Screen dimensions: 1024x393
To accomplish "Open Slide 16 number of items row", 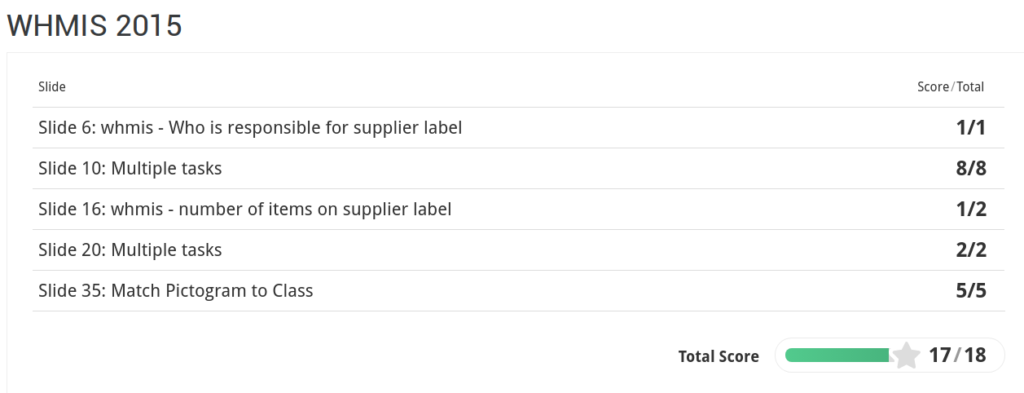I will [x=519, y=209].
